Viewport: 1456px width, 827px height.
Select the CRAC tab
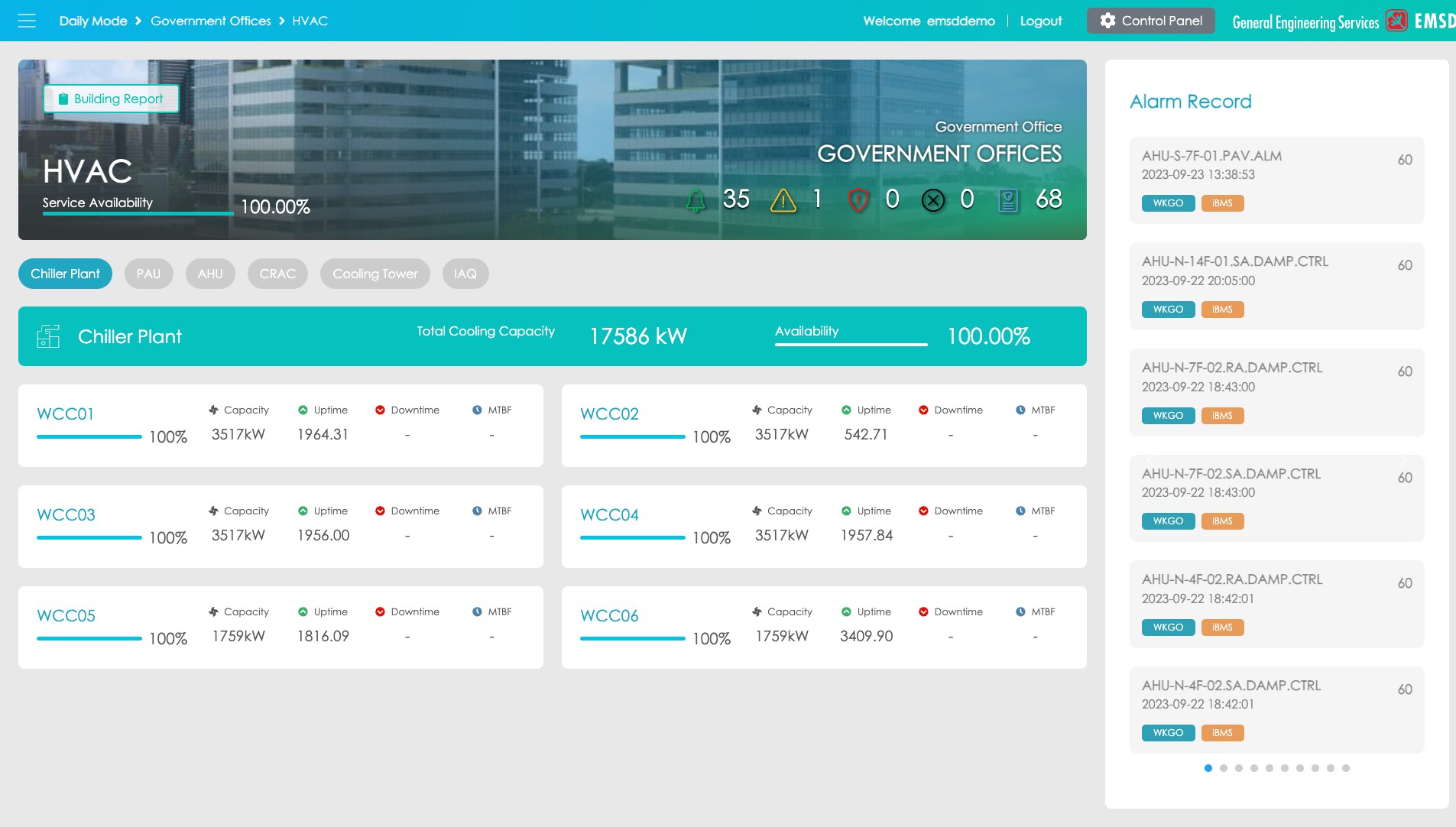pyautogui.click(x=277, y=274)
